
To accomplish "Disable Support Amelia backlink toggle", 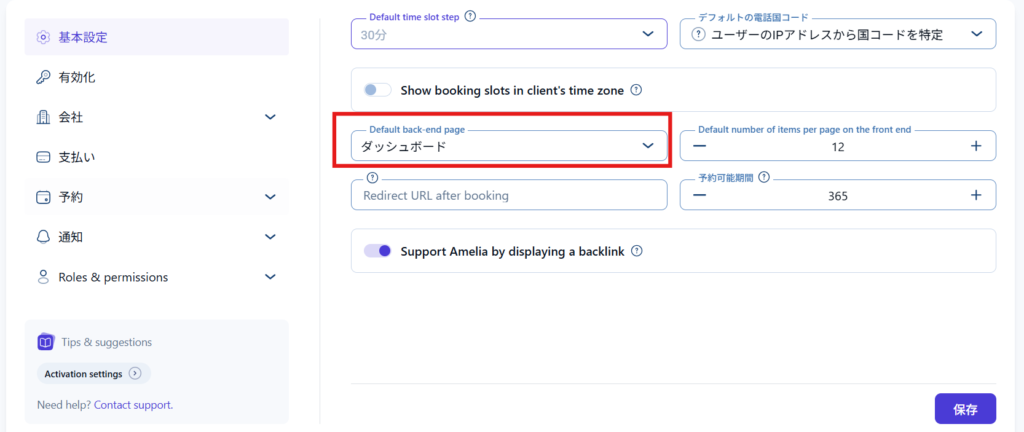I will click(377, 251).
